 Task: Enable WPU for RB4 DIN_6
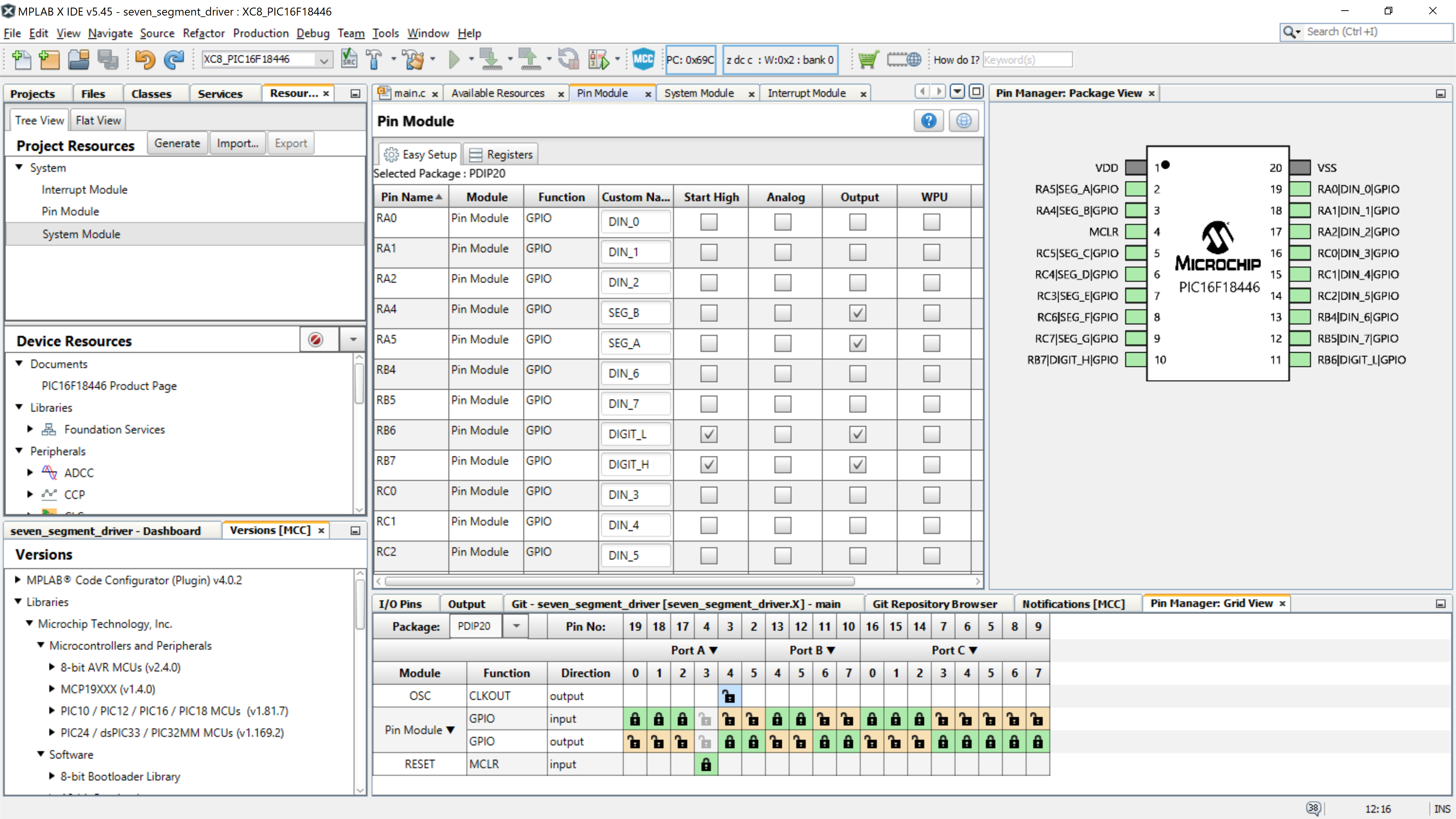point(932,373)
